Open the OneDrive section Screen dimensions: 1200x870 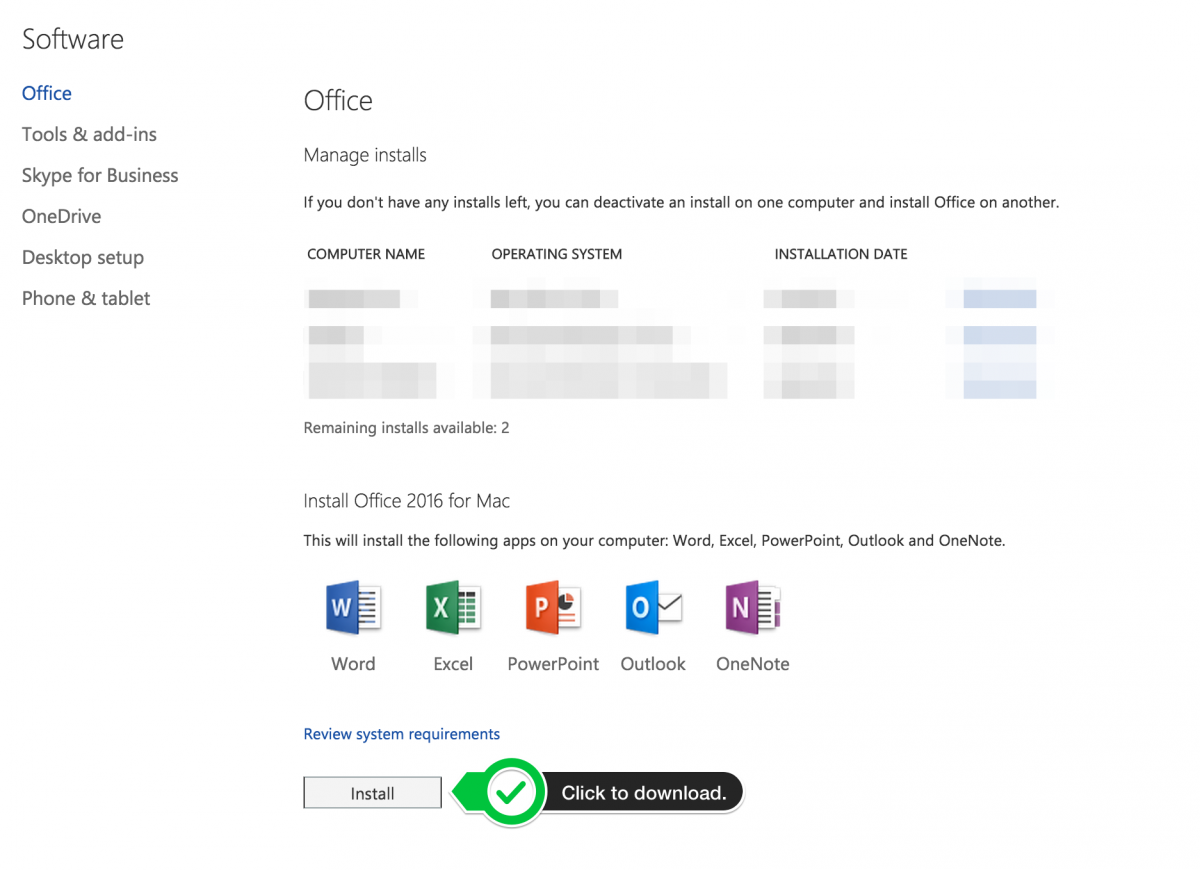click(61, 216)
